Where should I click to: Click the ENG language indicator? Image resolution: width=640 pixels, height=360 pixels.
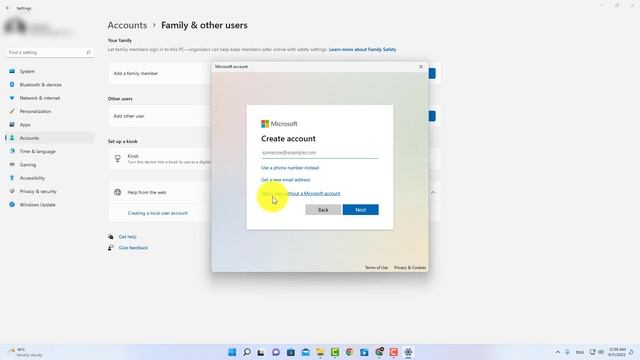[579, 352]
